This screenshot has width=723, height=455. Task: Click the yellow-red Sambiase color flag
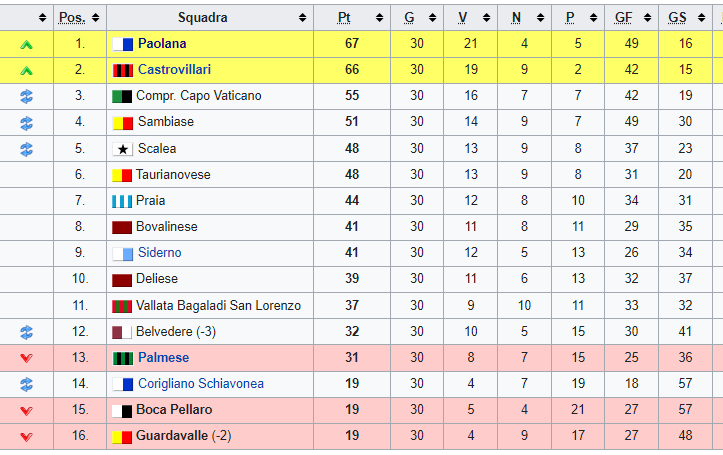coord(123,123)
